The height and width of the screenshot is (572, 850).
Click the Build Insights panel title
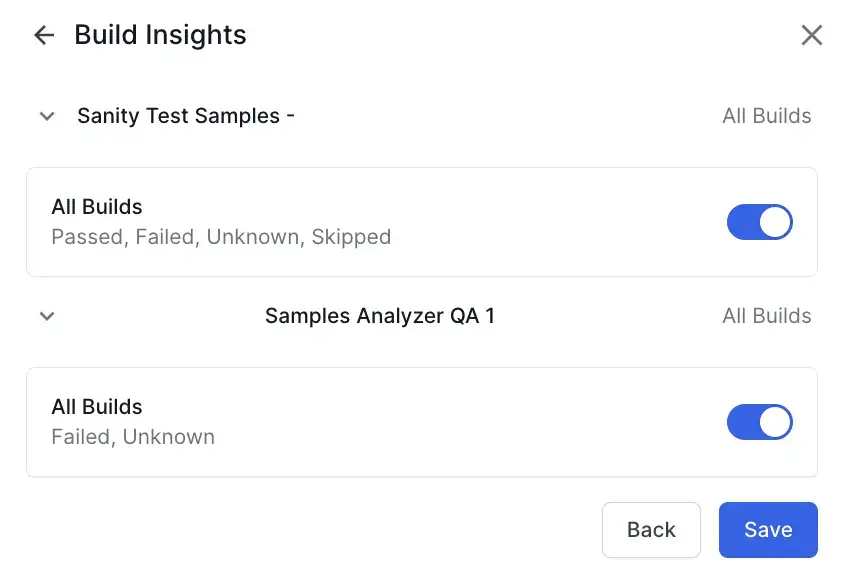(160, 35)
